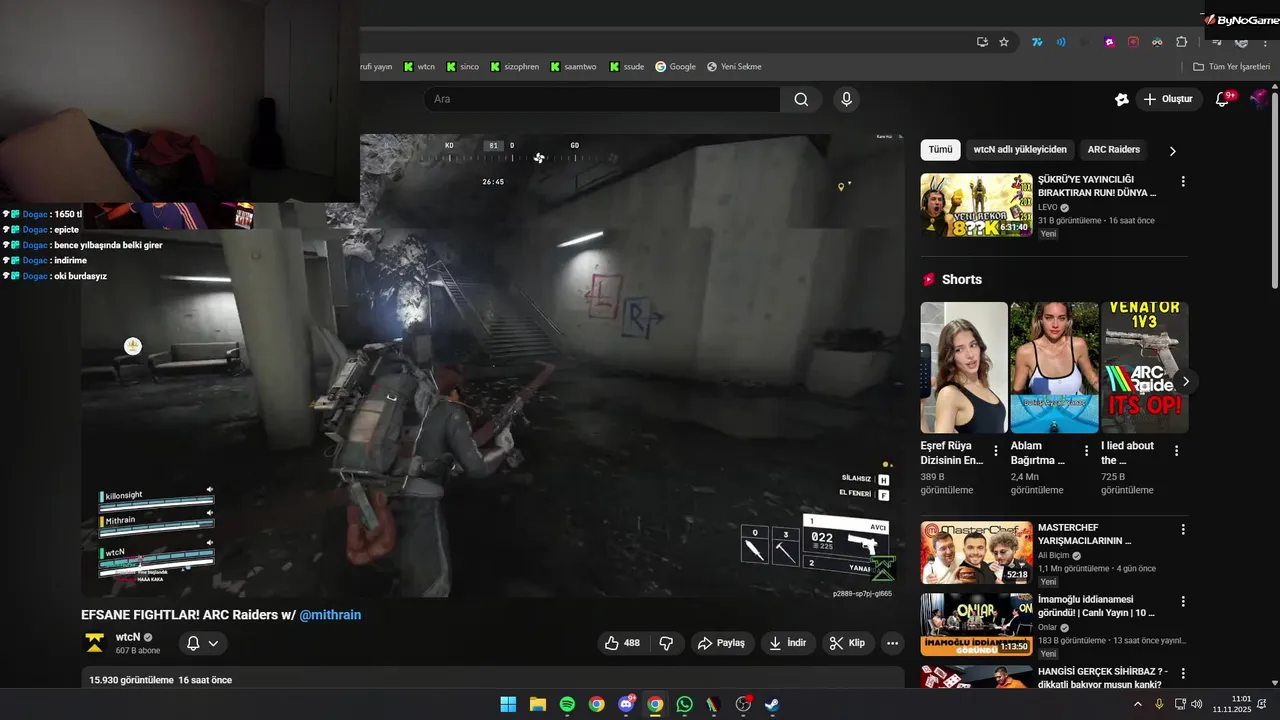The width and height of the screenshot is (1280, 720).
Task: Open the blue sound-wave extension icon
Action: (x=1061, y=42)
